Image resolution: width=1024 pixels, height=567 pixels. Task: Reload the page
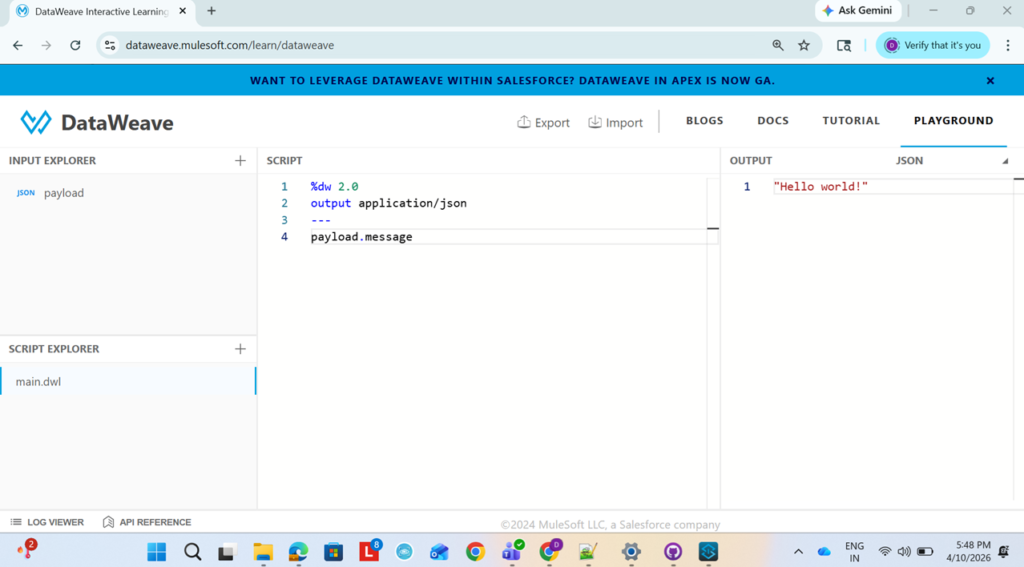pyautogui.click(x=75, y=45)
